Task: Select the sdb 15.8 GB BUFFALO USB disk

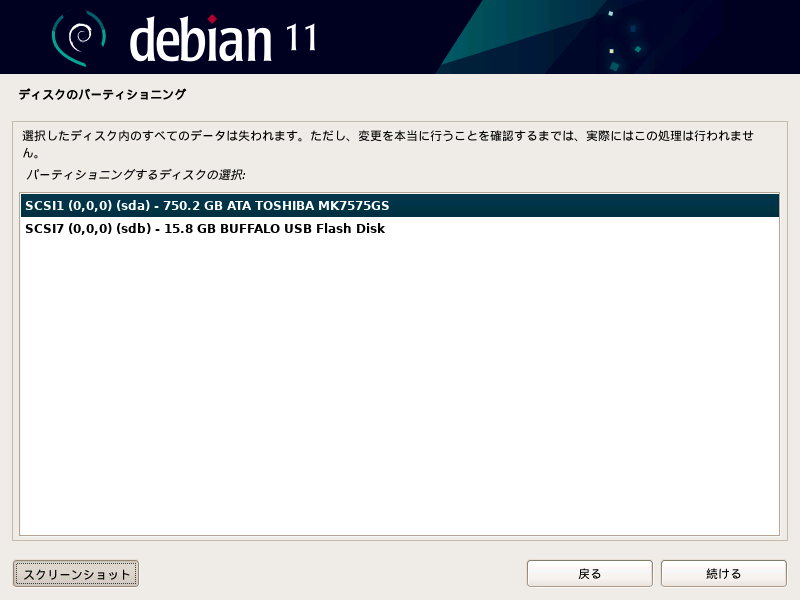Action: coord(399,229)
